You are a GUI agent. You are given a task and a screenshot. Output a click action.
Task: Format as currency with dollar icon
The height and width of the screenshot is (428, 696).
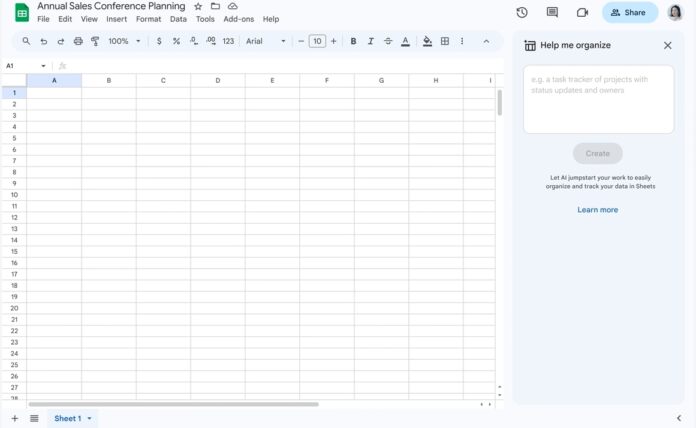tap(159, 41)
